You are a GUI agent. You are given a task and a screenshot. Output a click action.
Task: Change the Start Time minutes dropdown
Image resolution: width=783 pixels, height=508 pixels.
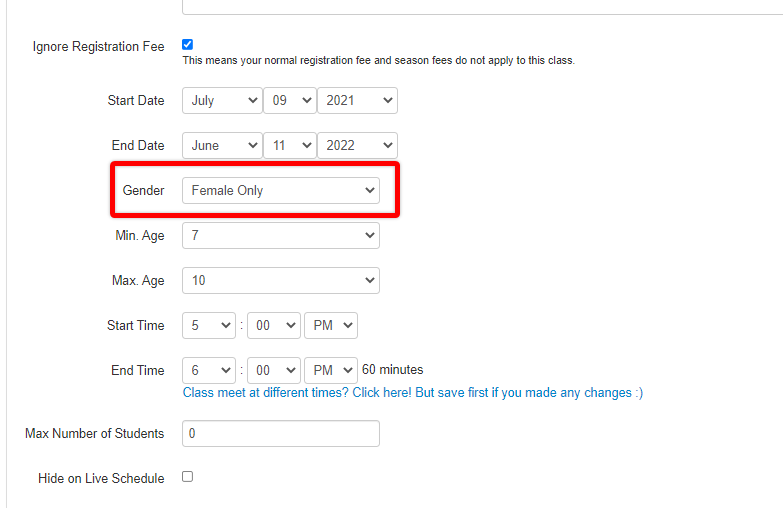[x=274, y=325]
